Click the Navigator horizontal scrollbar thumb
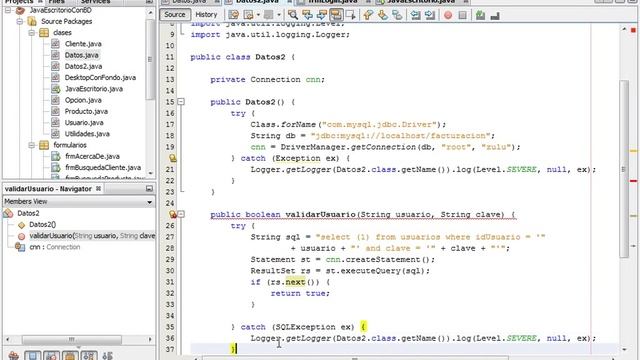Screen dimensions: 640x360 pyautogui.click(x=72, y=340)
